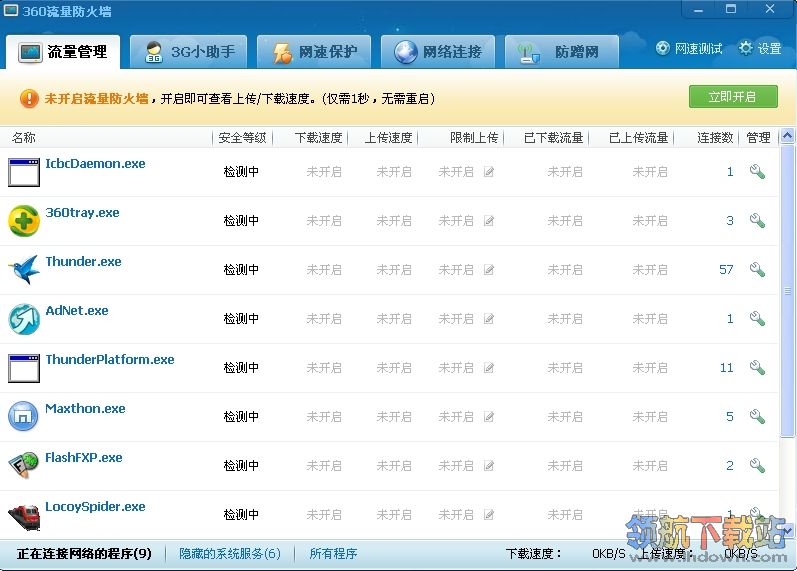Show 所有程序 list

coord(333,553)
